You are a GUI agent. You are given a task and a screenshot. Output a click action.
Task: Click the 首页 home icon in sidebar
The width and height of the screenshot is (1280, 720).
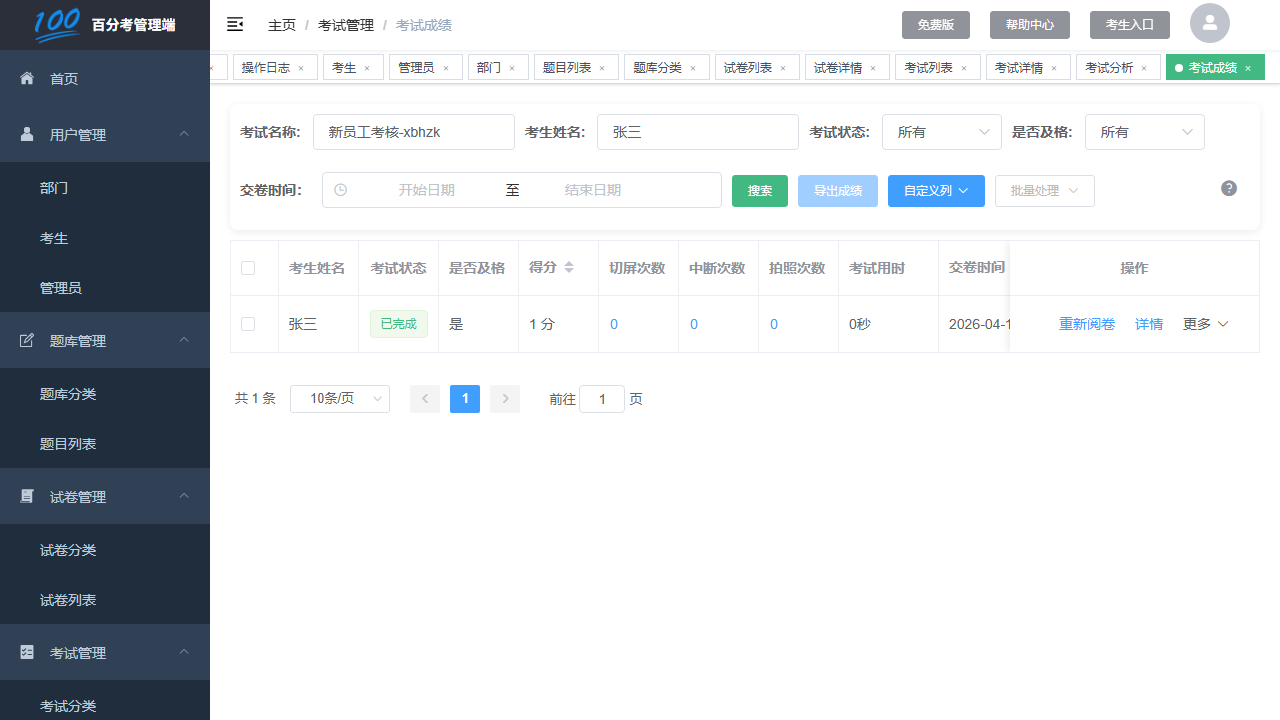pos(27,78)
